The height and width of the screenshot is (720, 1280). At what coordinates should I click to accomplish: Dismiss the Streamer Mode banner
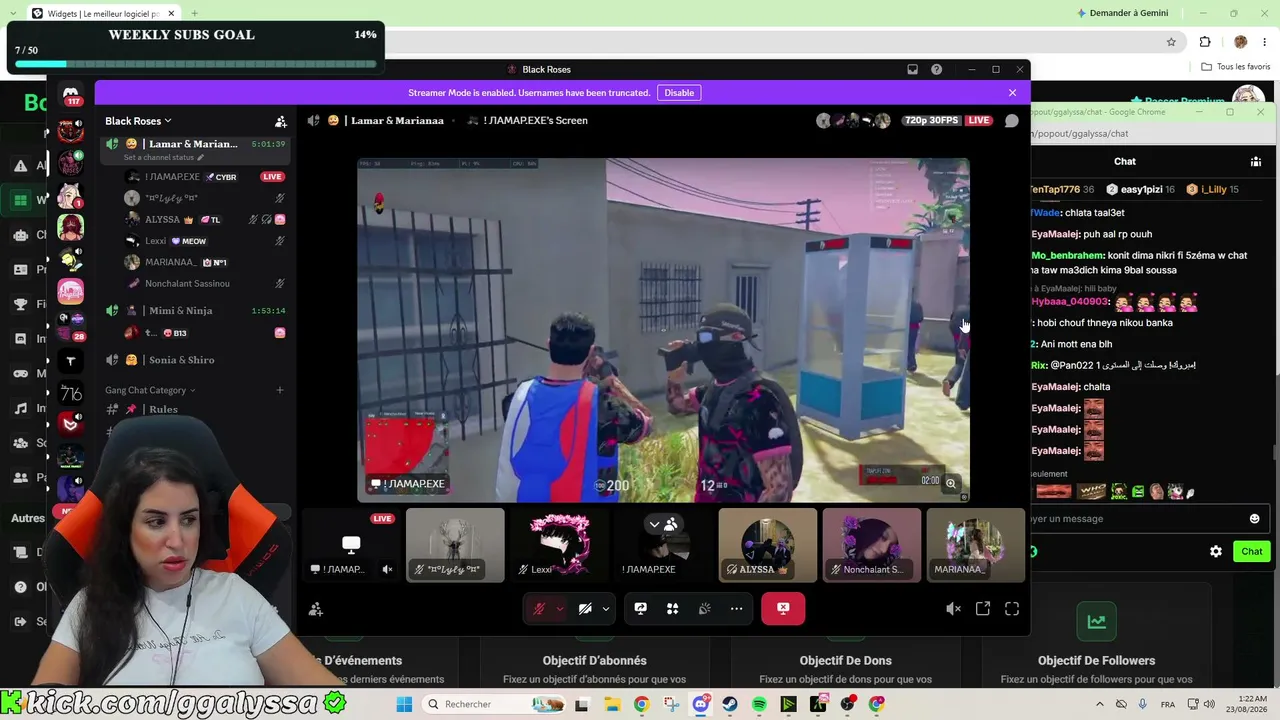tap(1012, 93)
